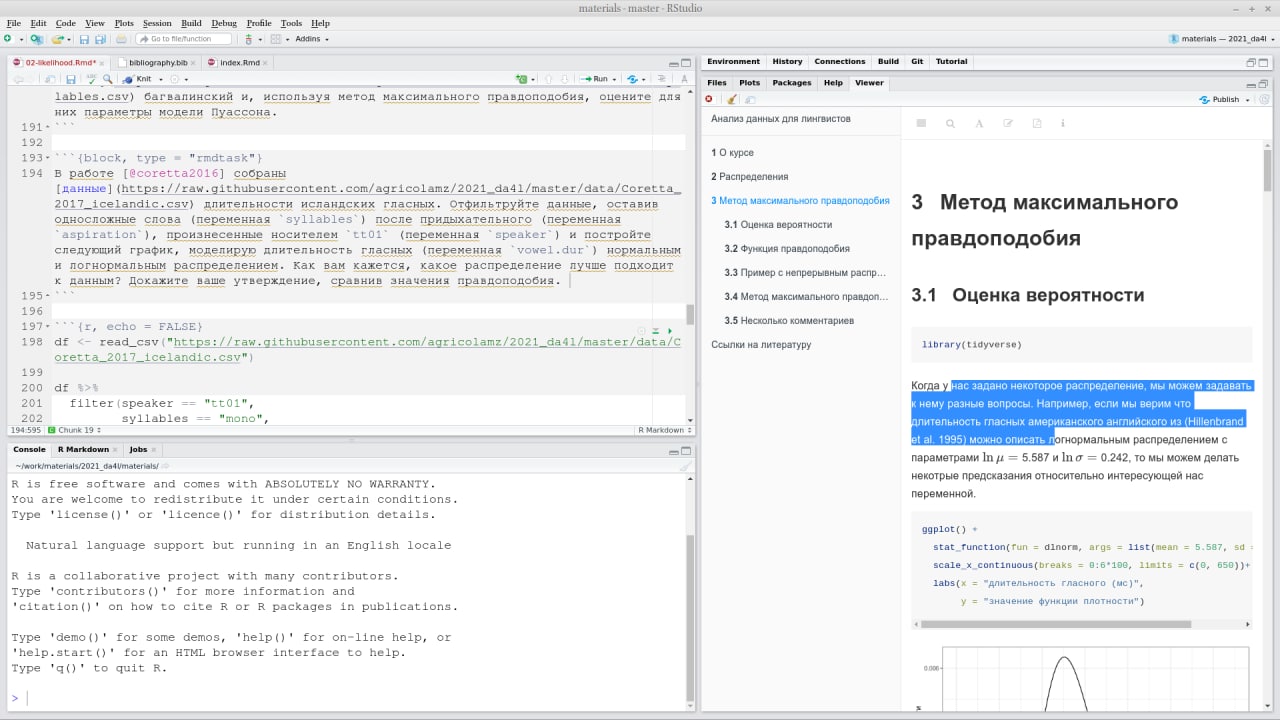Click Run All Chunks Above icon in chunk 19
The width and height of the screenshot is (1280, 720).
click(x=655, y=331)
